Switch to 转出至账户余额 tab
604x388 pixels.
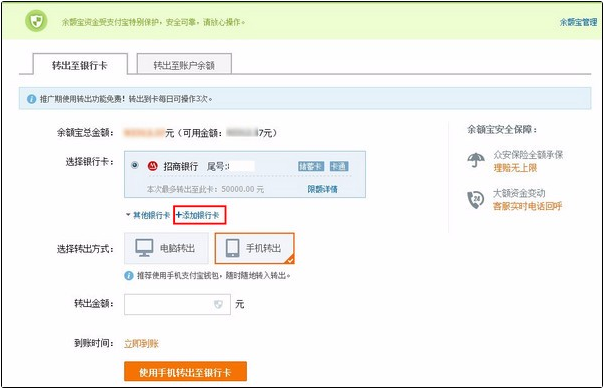coord(184,64)
